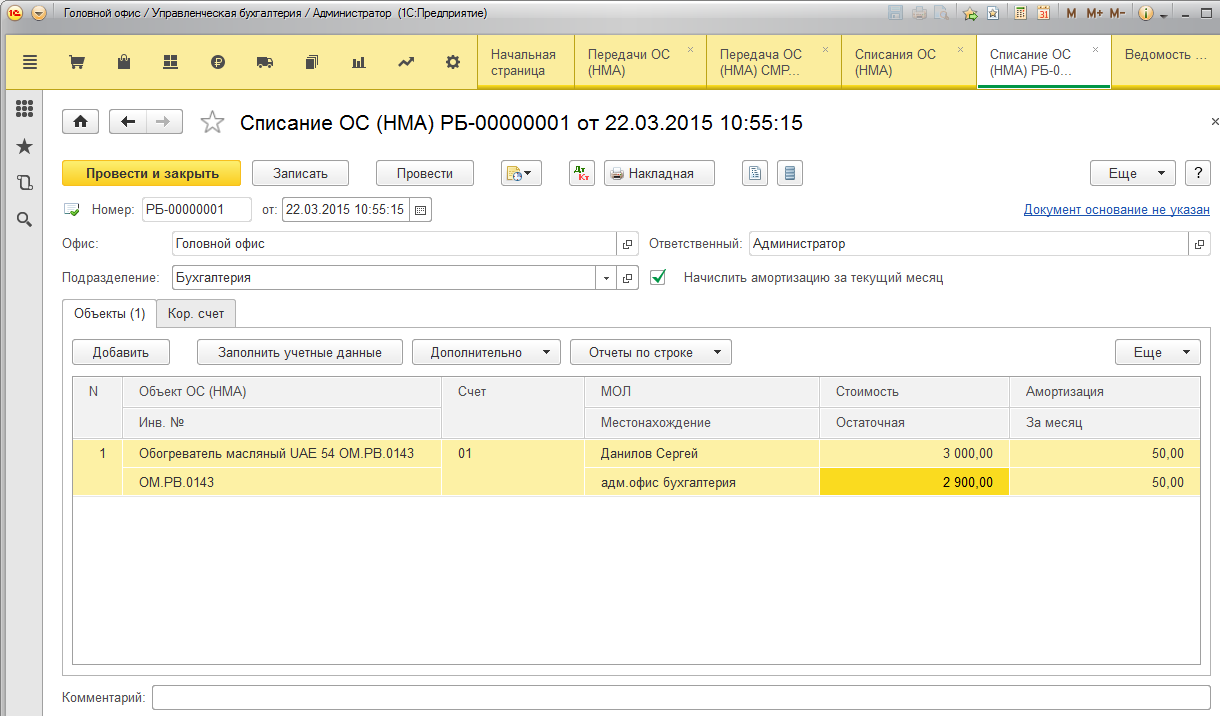Click Заполнить учетные данные button
Viewport: 1220px width, 716px height.
tap(300, 352)
